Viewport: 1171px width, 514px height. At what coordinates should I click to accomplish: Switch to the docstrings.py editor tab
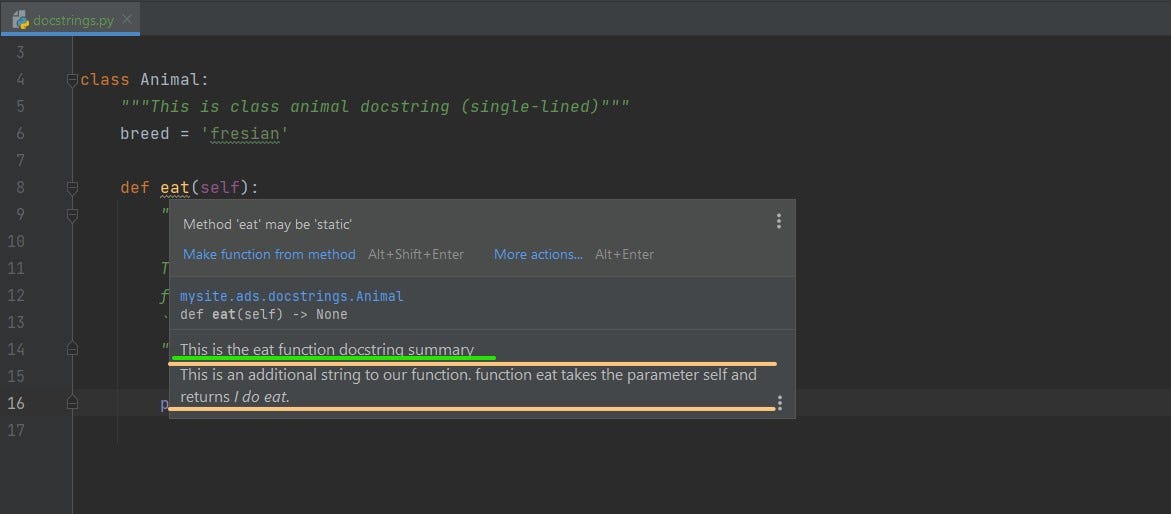(69, 20)
